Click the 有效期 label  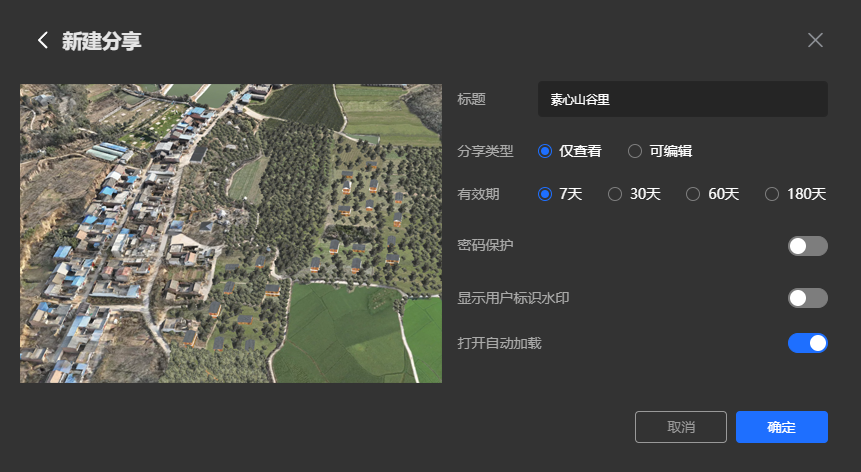pyautogui.click(x=478, y=194)
